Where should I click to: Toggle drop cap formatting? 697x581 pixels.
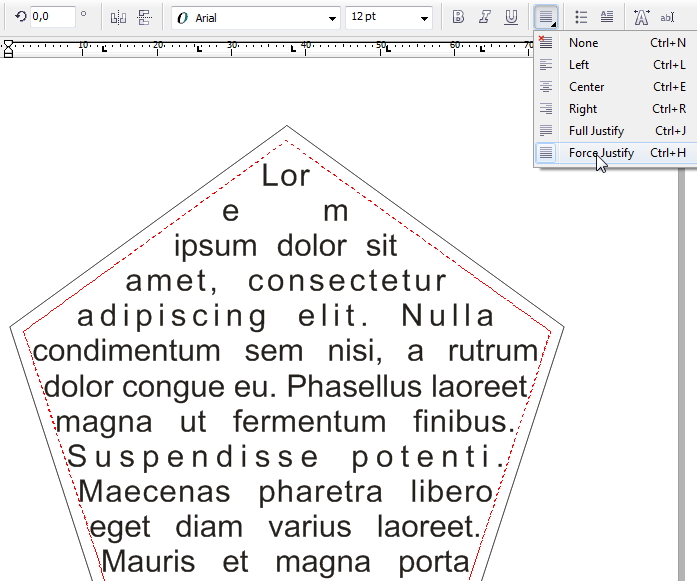[607, 17]
